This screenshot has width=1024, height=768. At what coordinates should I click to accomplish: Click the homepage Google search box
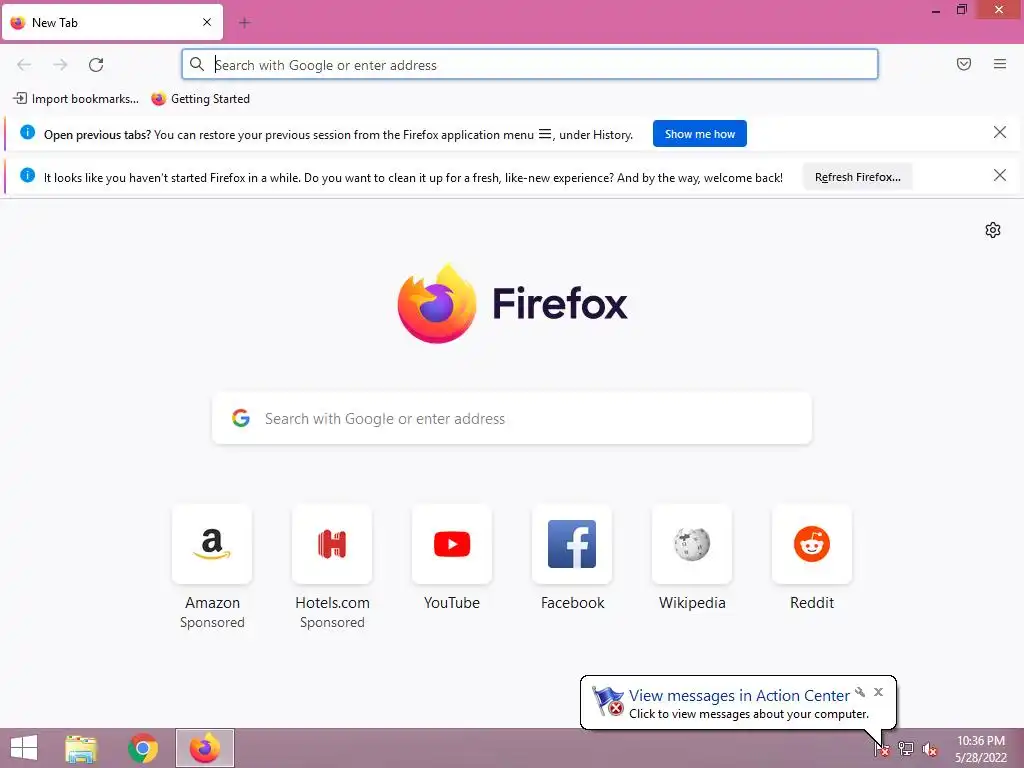point(512,419)
